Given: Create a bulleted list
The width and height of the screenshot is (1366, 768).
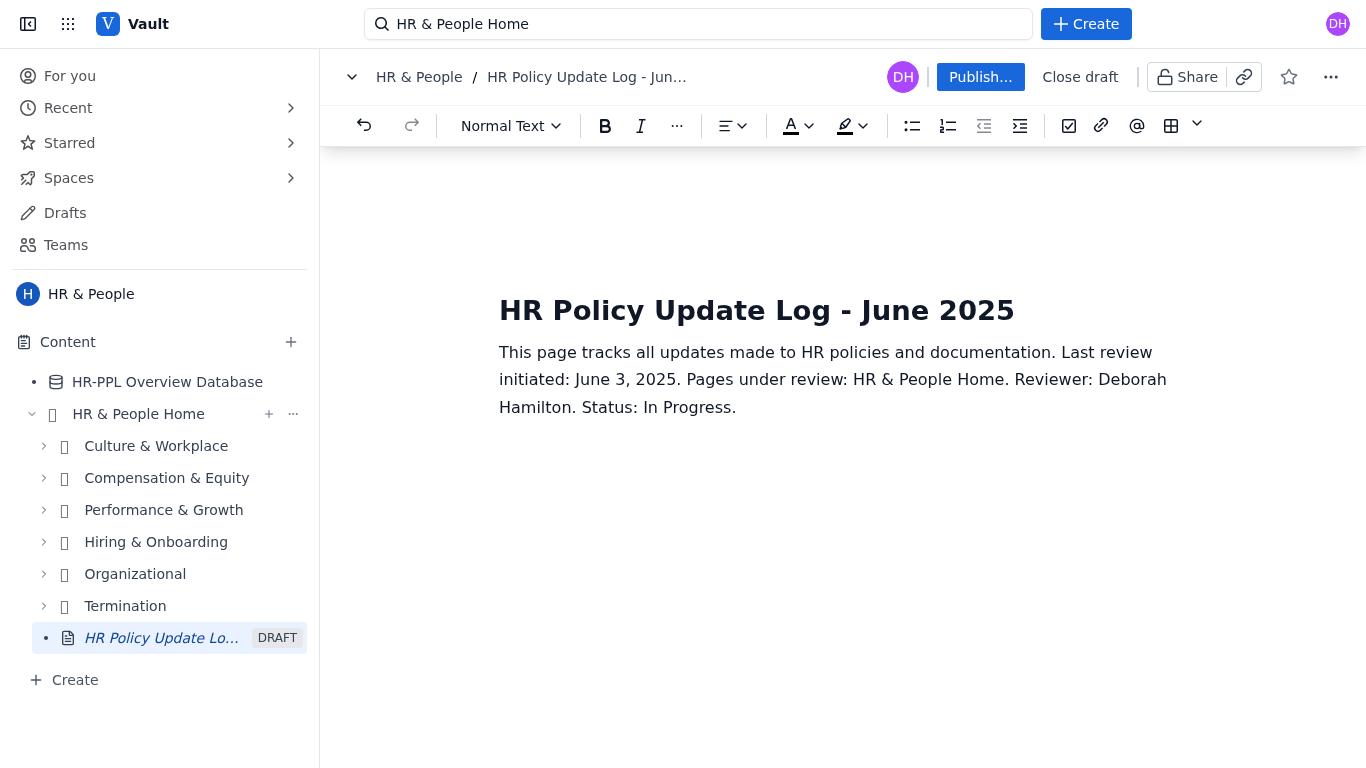Looking at the screenshot, I should point(912,126).
